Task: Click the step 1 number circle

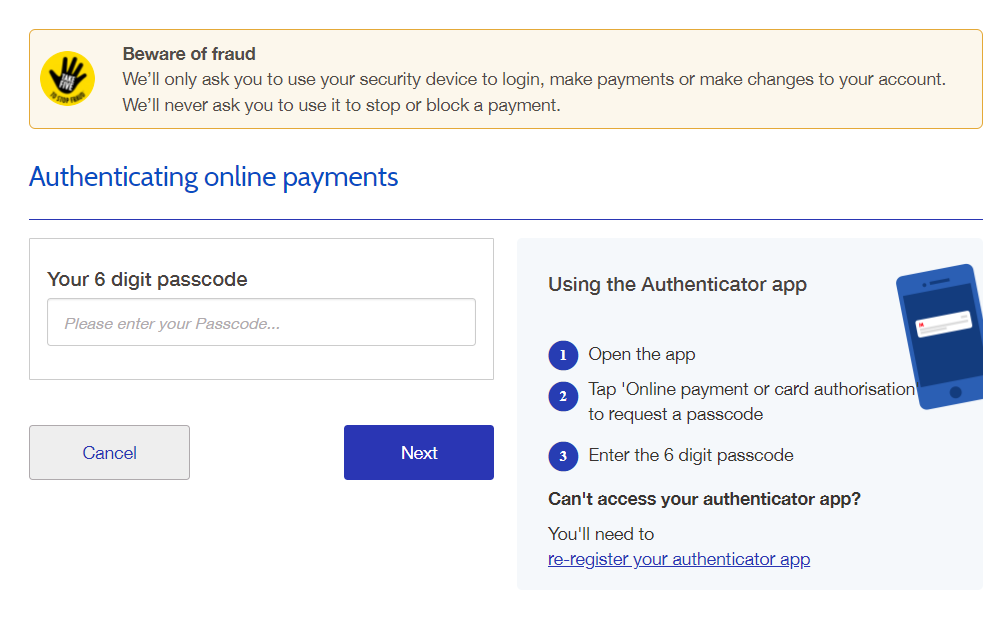Action: point(563,355)
